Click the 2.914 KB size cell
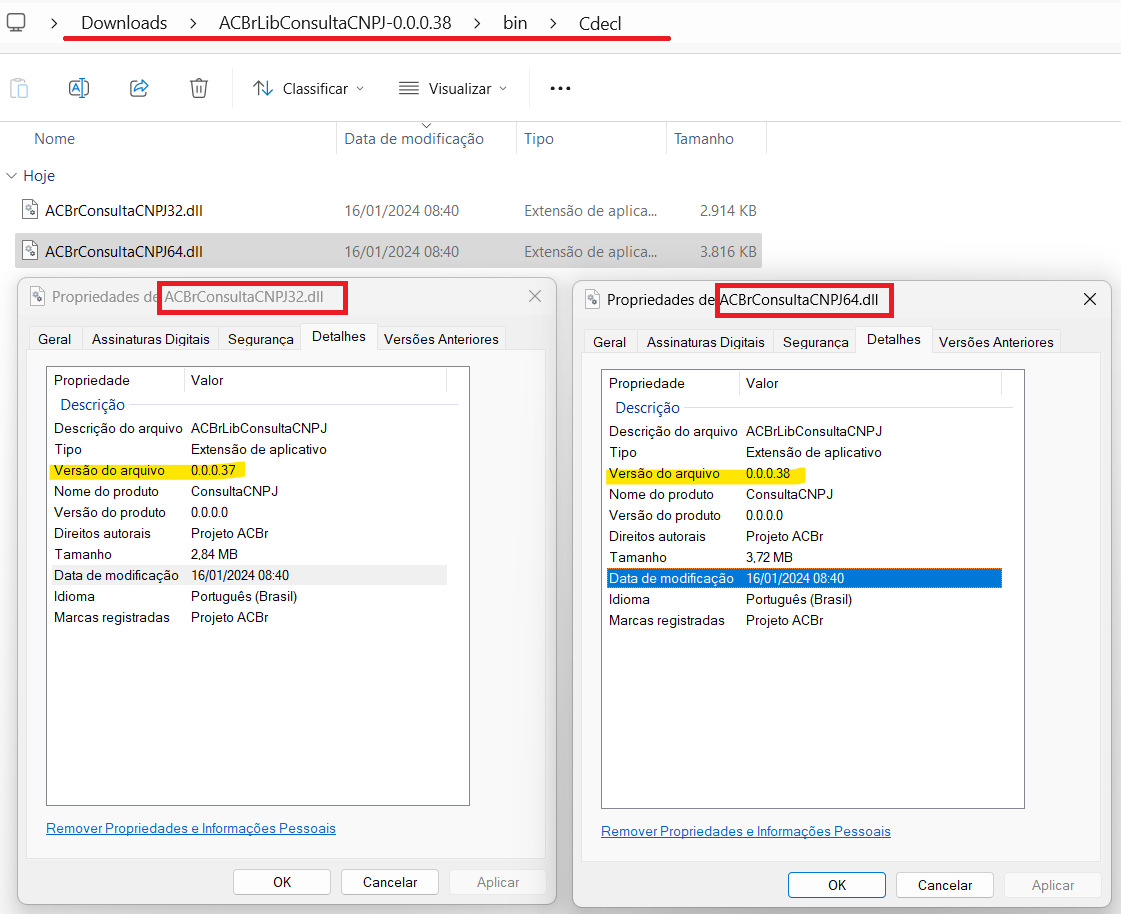 tap(728, 210)
